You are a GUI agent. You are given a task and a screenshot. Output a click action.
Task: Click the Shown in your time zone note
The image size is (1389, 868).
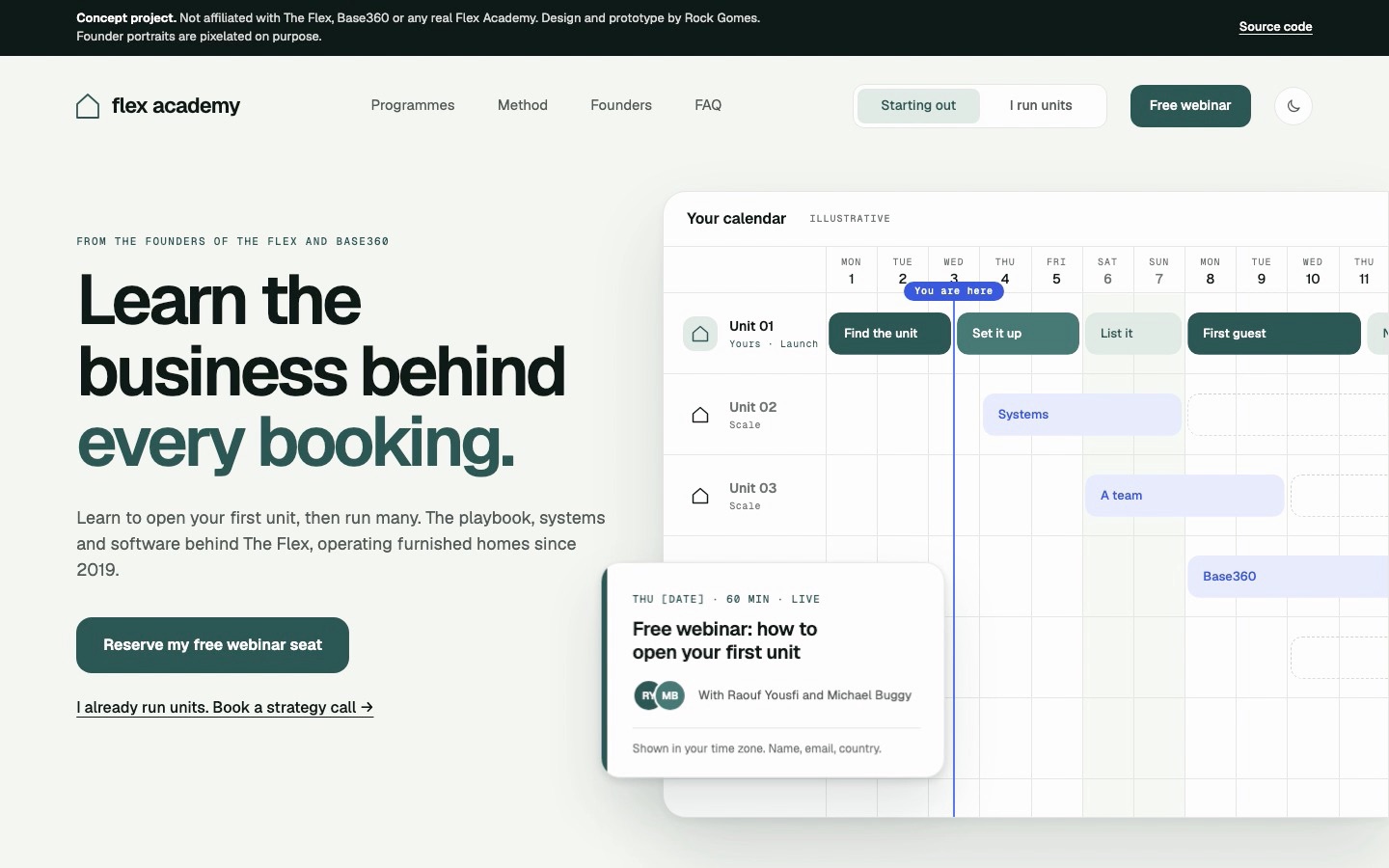point(757,748)
